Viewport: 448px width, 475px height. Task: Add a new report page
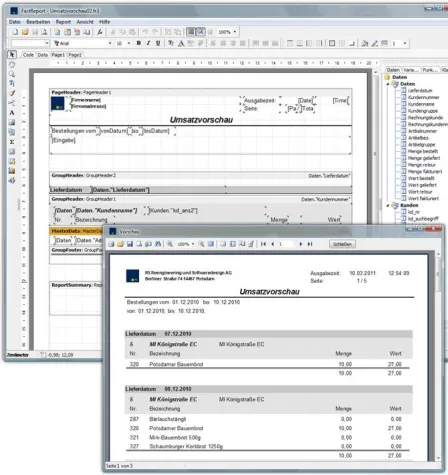pos(57,32)
